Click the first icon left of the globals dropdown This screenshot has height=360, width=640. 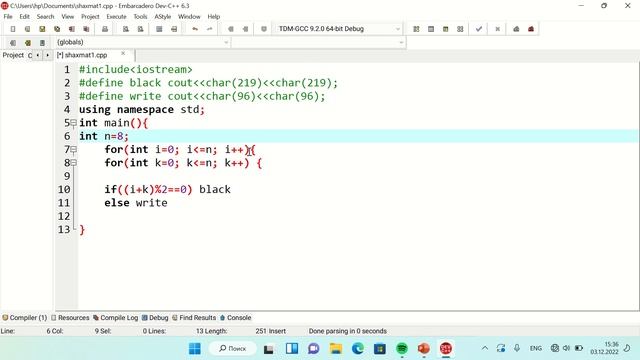pyautogui.click(x=13, y=42)
